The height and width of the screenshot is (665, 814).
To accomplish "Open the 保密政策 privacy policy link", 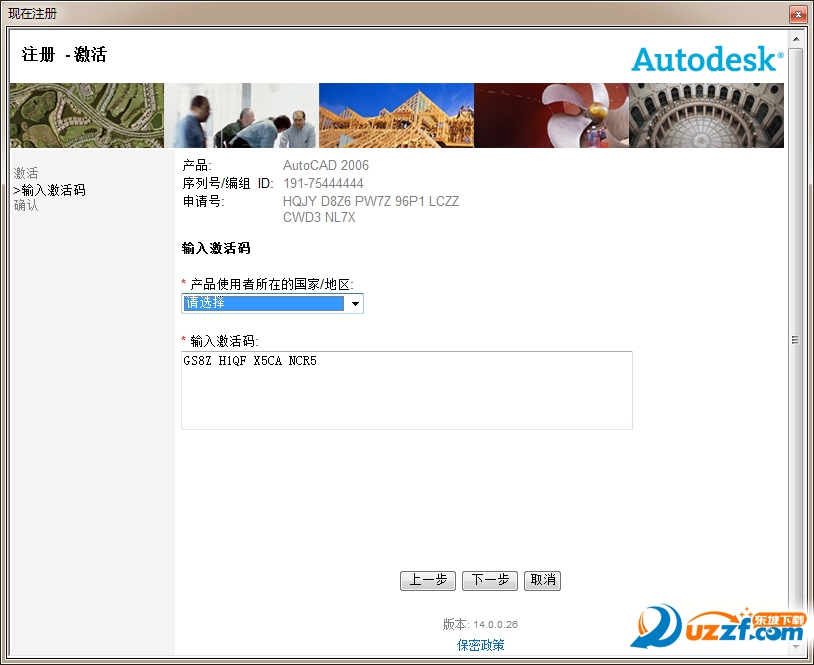I will [x=480, y=645].
